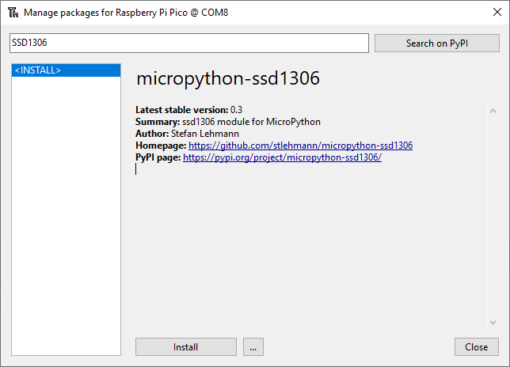Click the micropython-ssd1306 heading title
Screen dimensions: 510x367
[x=228, y=78]
